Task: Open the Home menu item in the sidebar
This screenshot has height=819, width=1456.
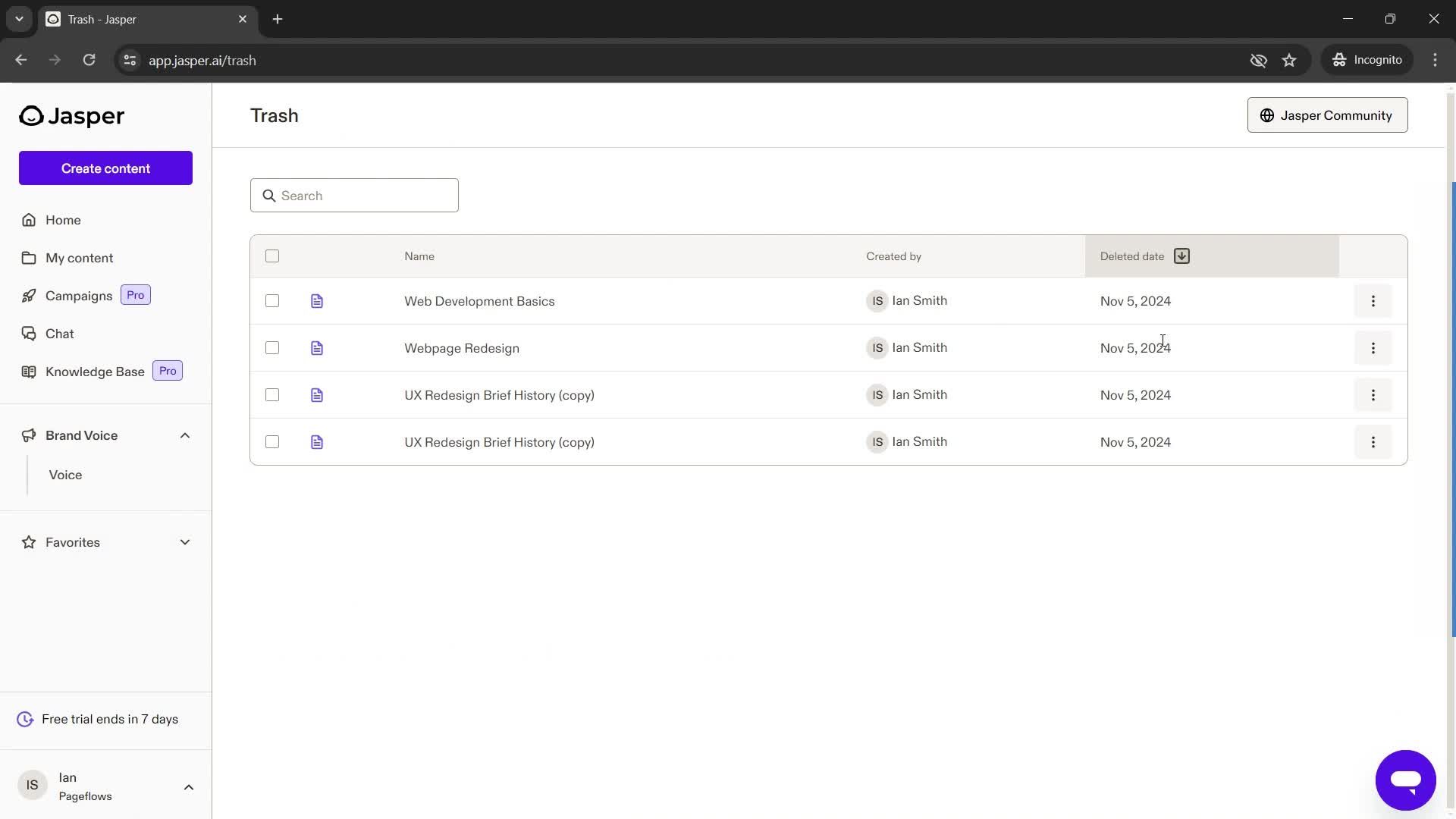Action: 63,219
